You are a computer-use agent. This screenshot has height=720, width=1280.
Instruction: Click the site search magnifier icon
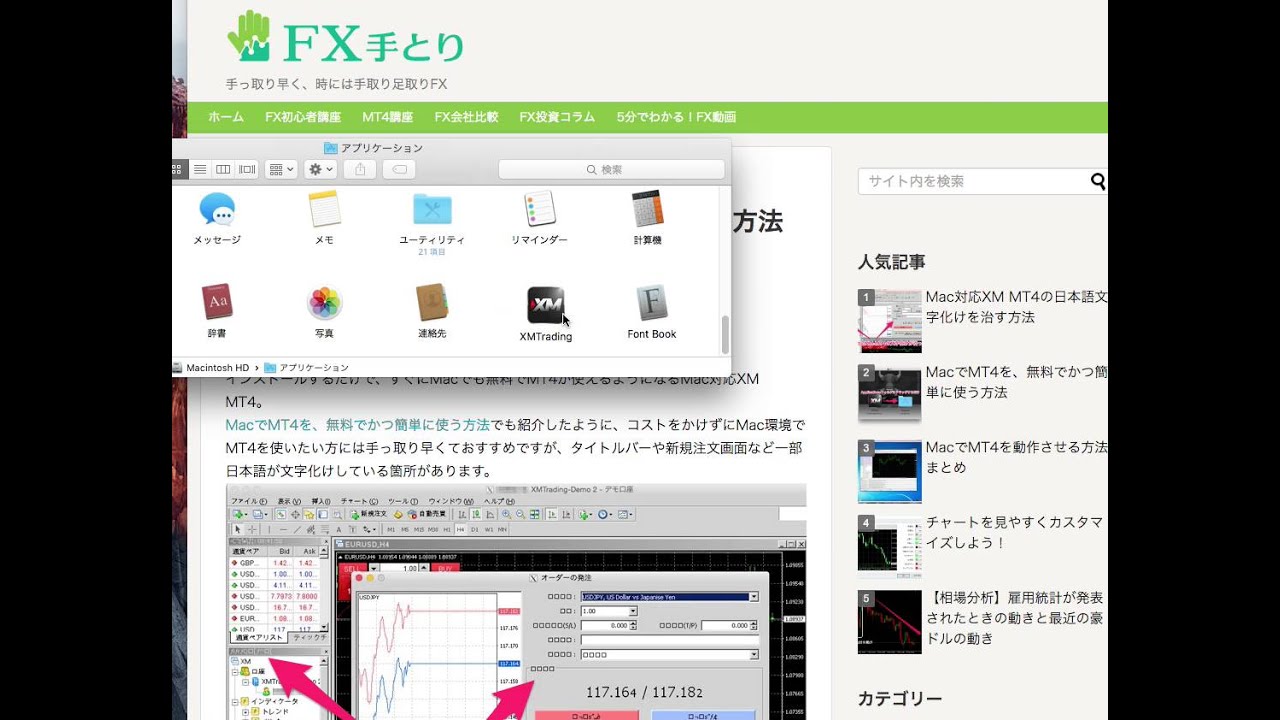pos(1098,181)
